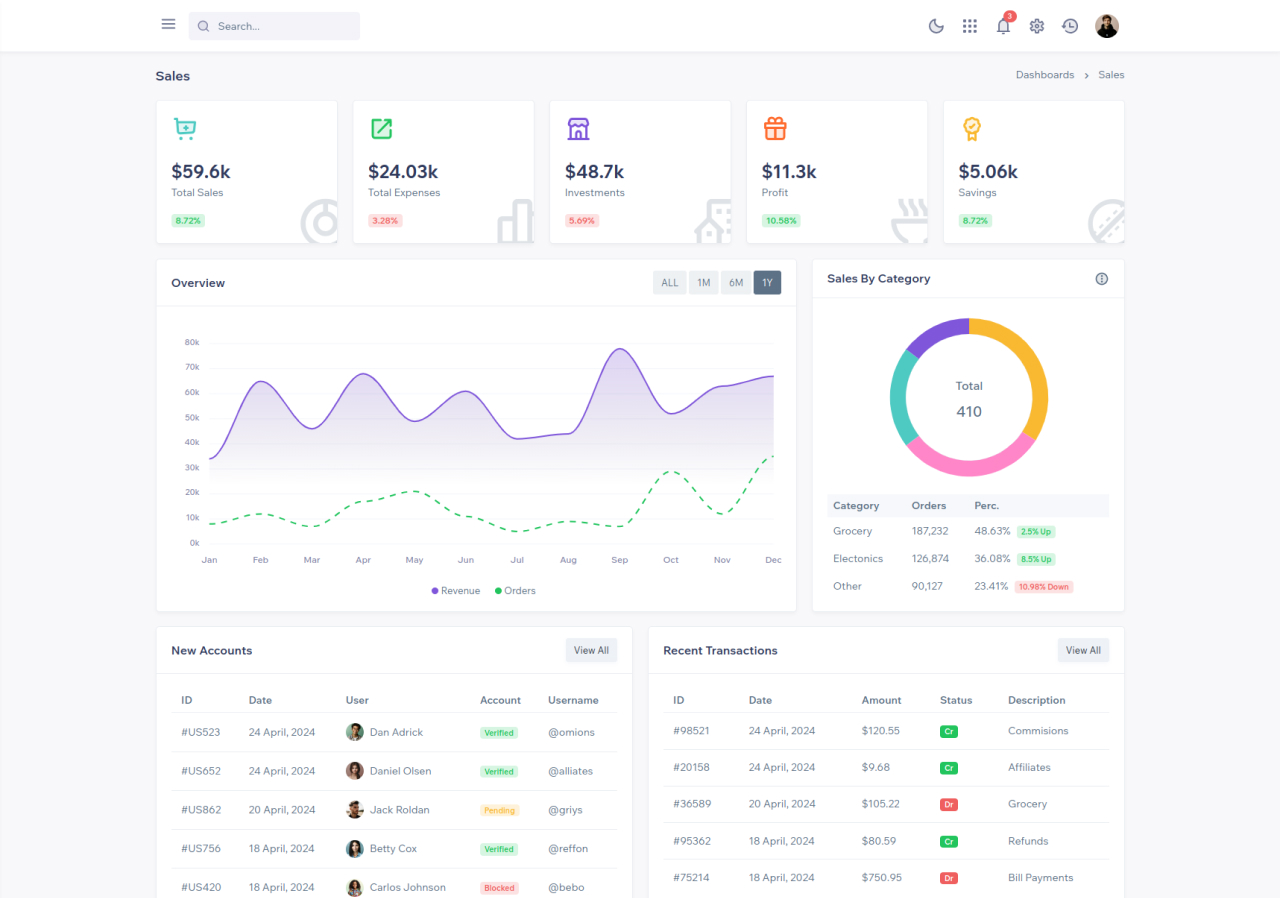Open notifications bell icon
The width and height of the screenshot is (1280, 898).
pos(1004,26)
